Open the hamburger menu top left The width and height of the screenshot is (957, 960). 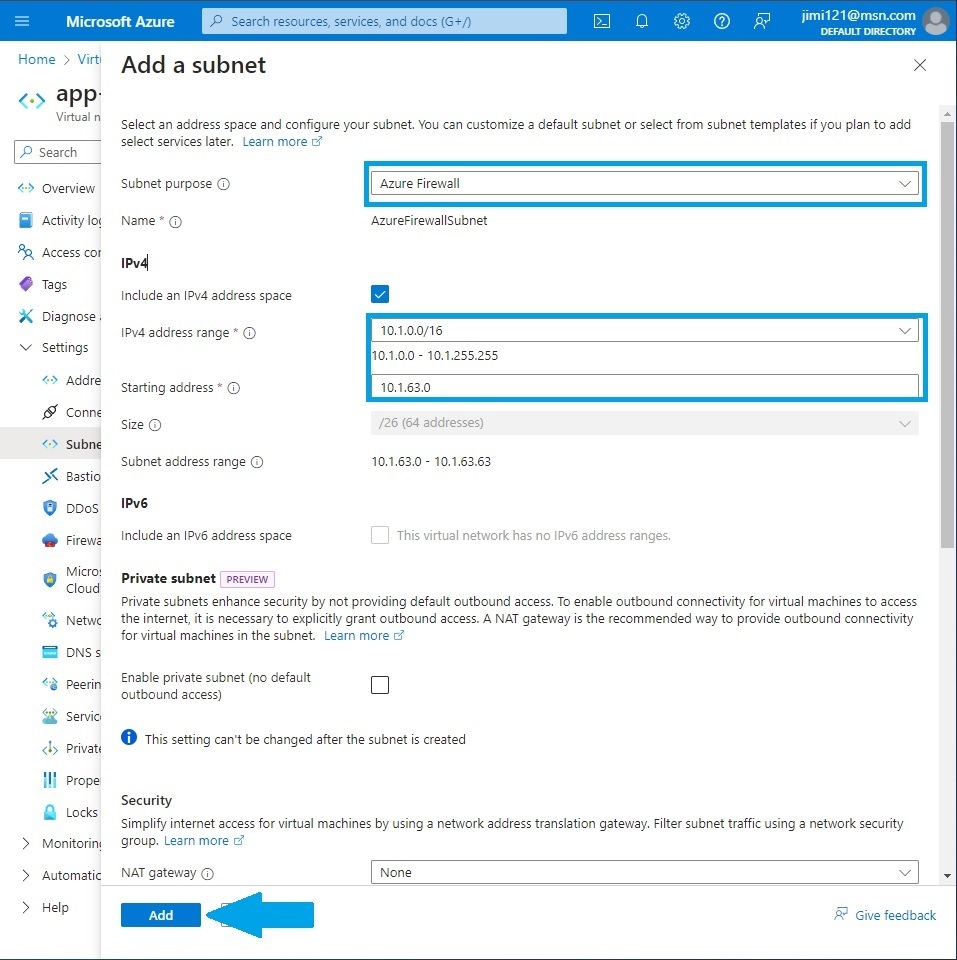click(x=22, y=20)
